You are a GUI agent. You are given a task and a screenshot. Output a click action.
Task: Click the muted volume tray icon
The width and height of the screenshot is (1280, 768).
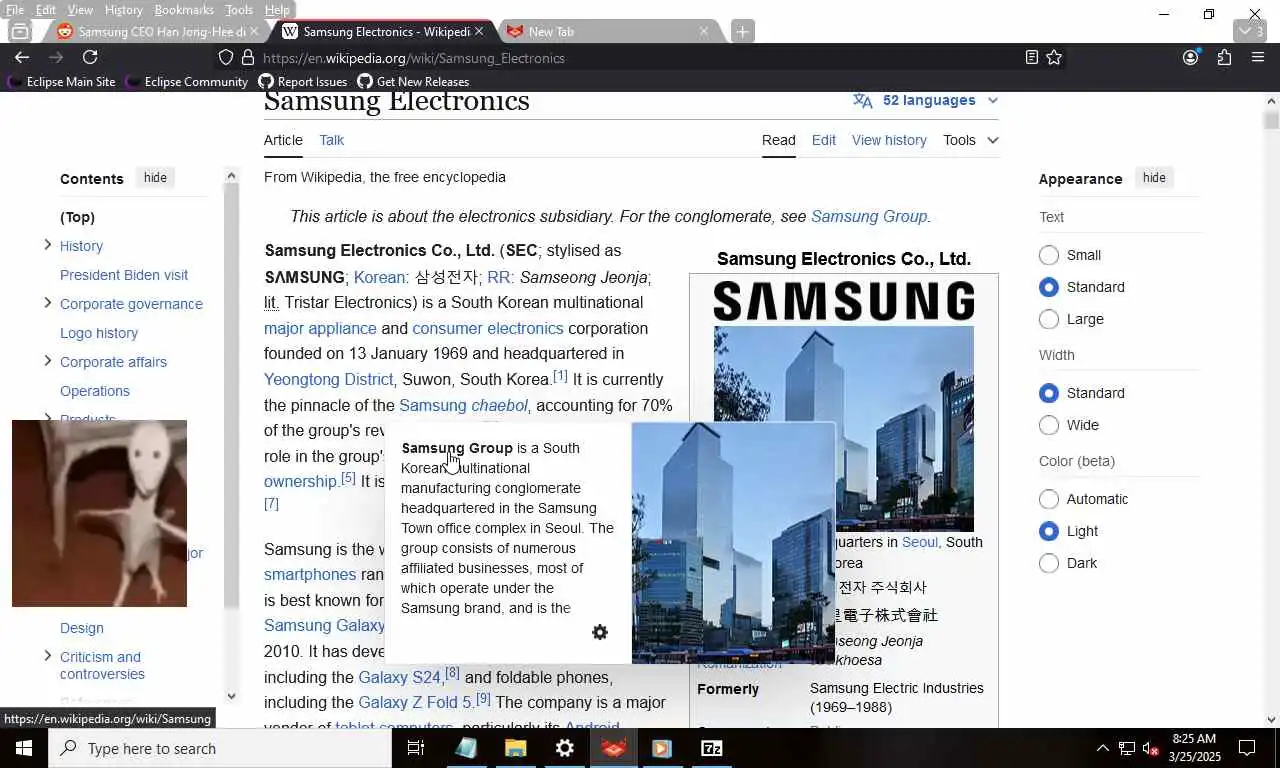point(1150,749)
